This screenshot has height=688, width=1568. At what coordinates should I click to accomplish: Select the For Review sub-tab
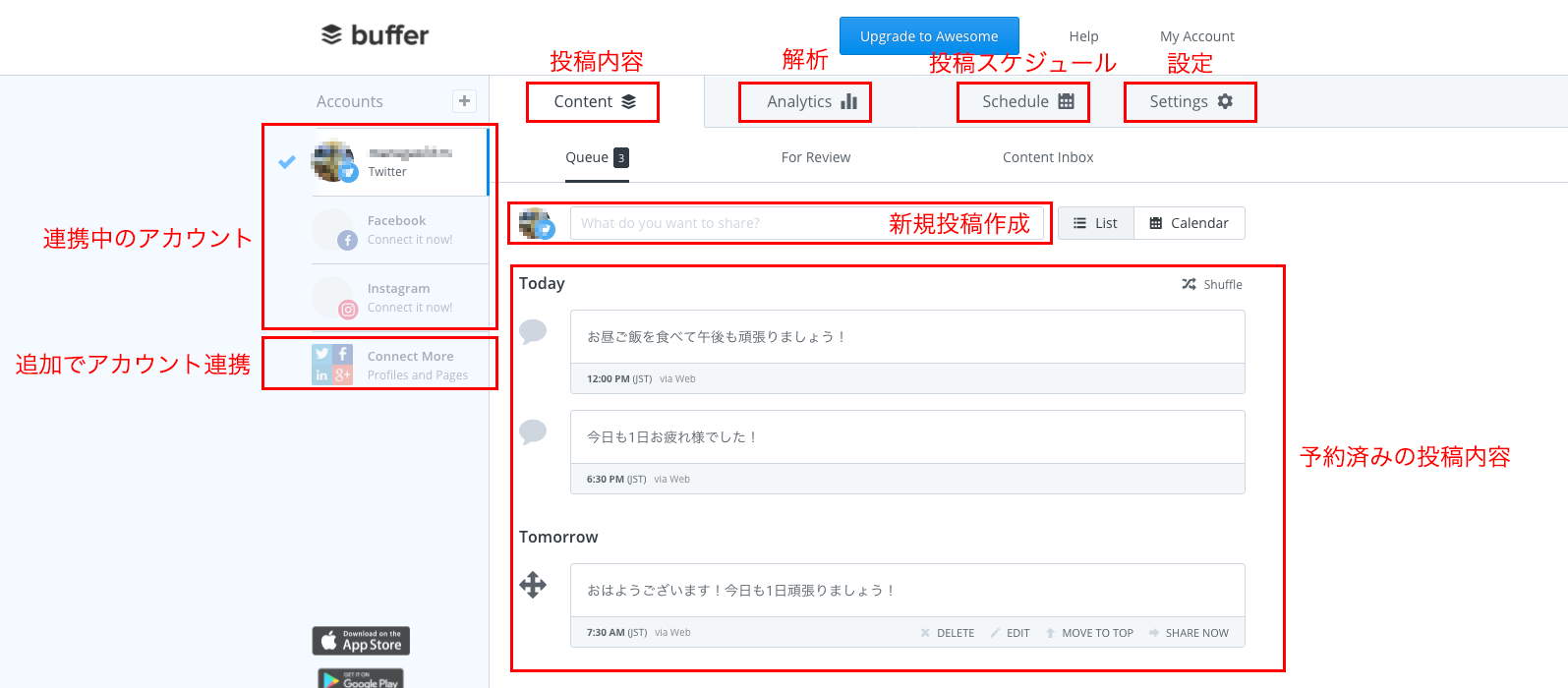click(816, 157)
